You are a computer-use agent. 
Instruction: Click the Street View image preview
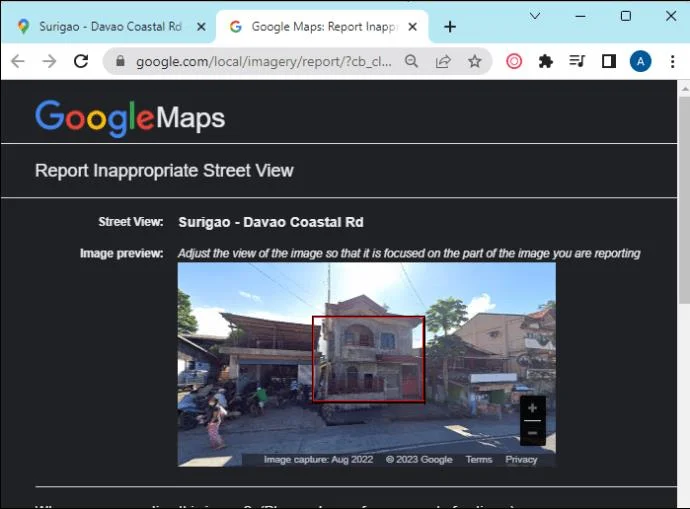(x=367, y=364)
